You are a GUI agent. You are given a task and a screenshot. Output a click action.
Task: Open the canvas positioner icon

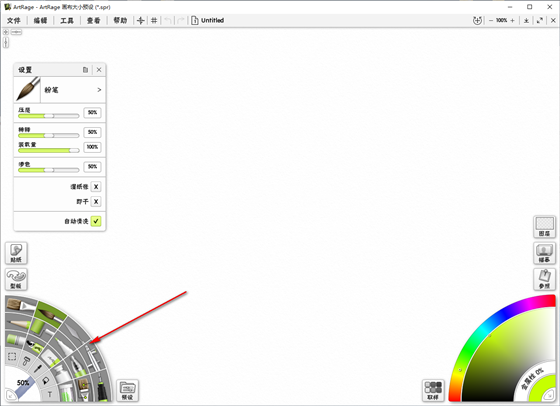(x=477, y=20)
